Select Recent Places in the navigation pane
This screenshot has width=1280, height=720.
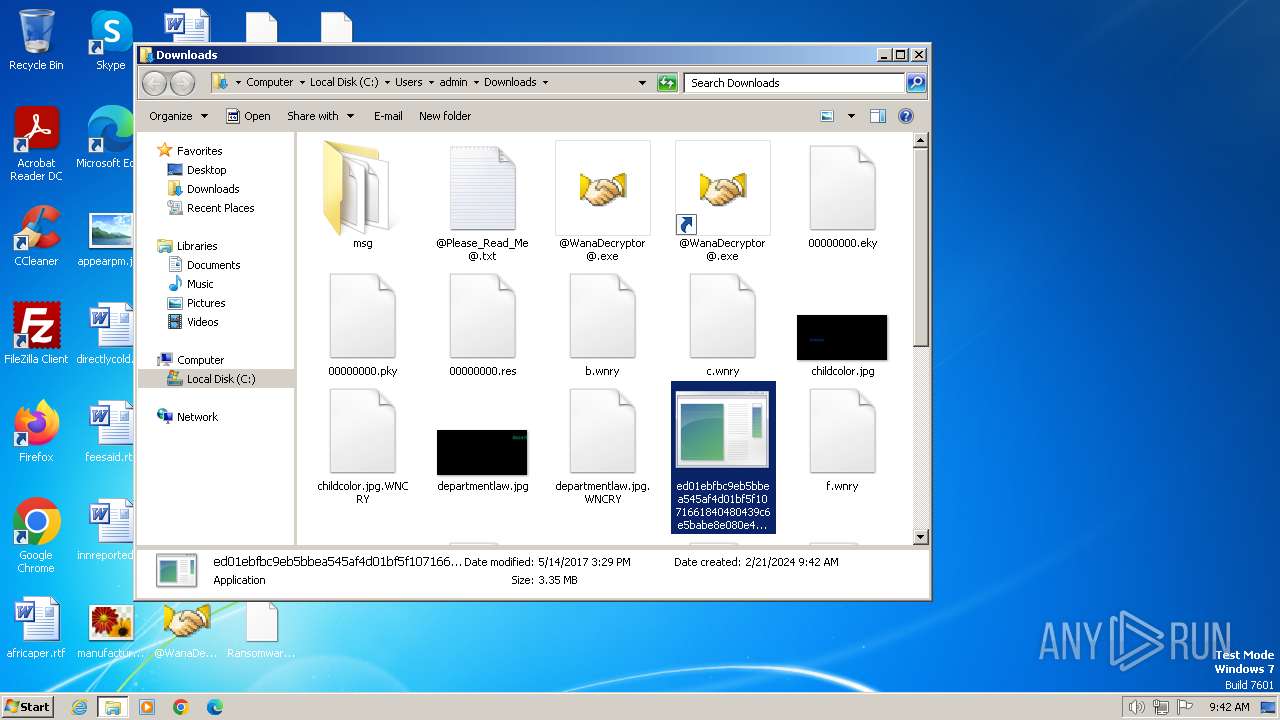[220, 208]
